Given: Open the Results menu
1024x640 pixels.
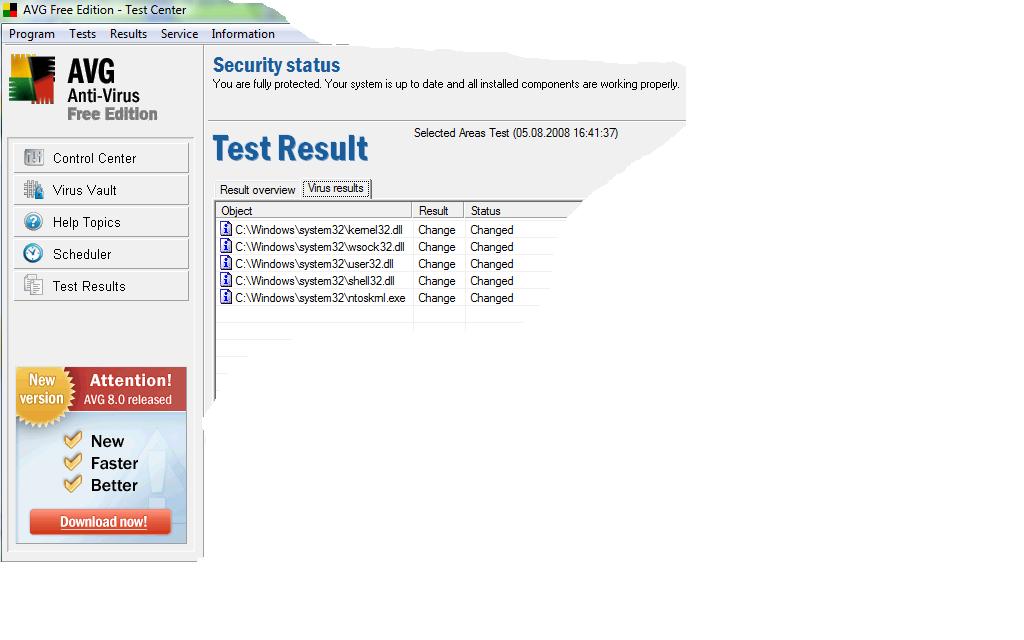Looking at the screenshot, I should tap(128, 34).
